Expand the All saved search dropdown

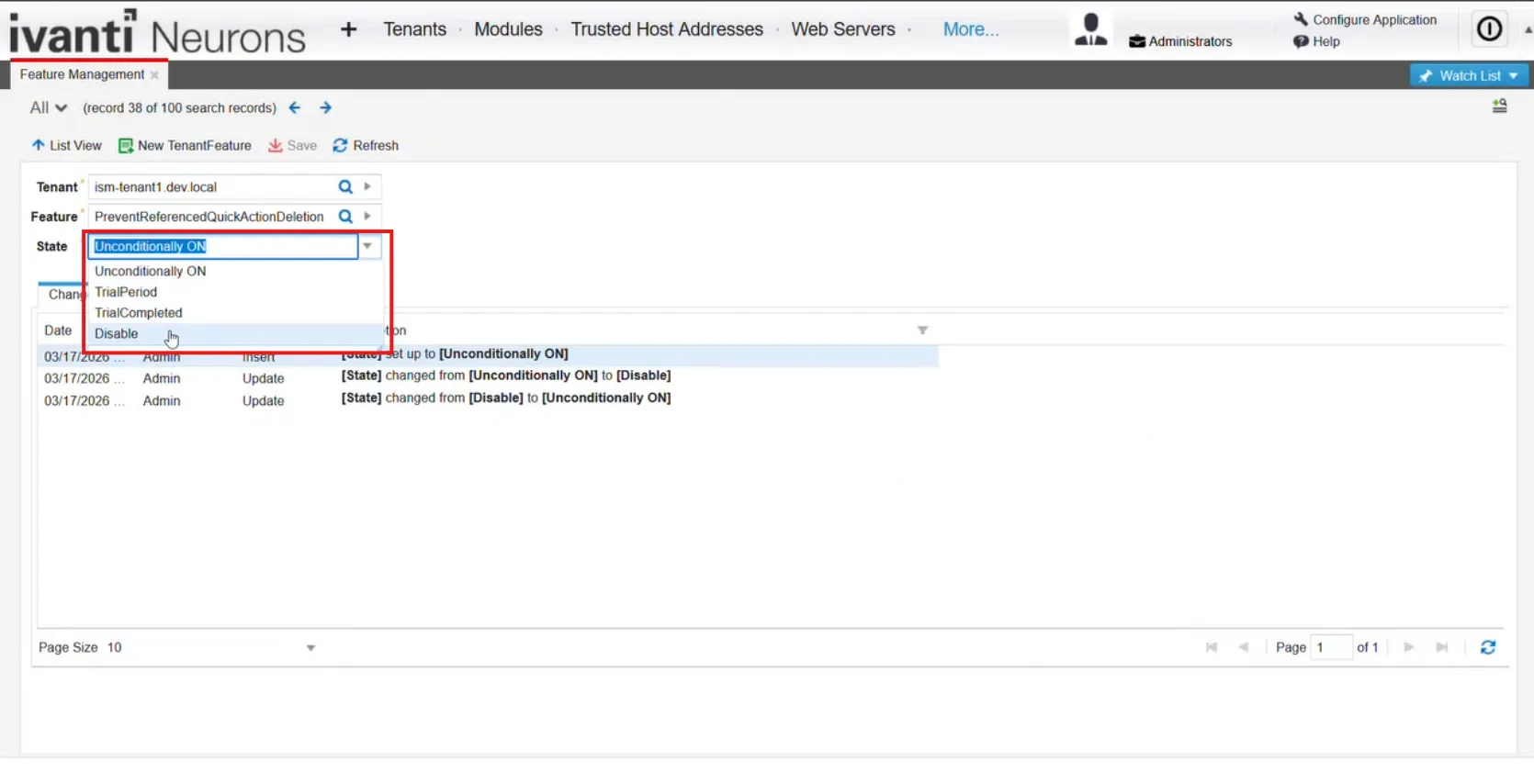[49, 107]
